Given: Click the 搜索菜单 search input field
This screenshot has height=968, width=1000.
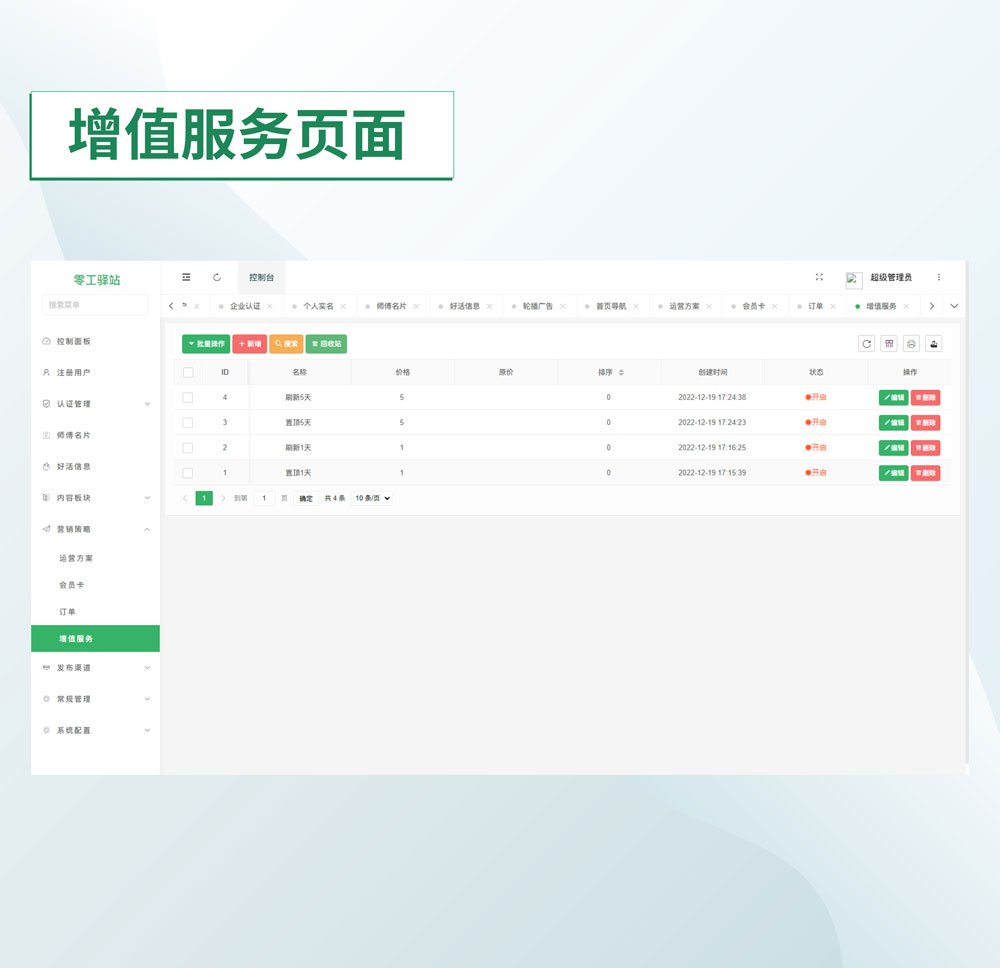Looking at the screenshot, I should pos(95,304).
